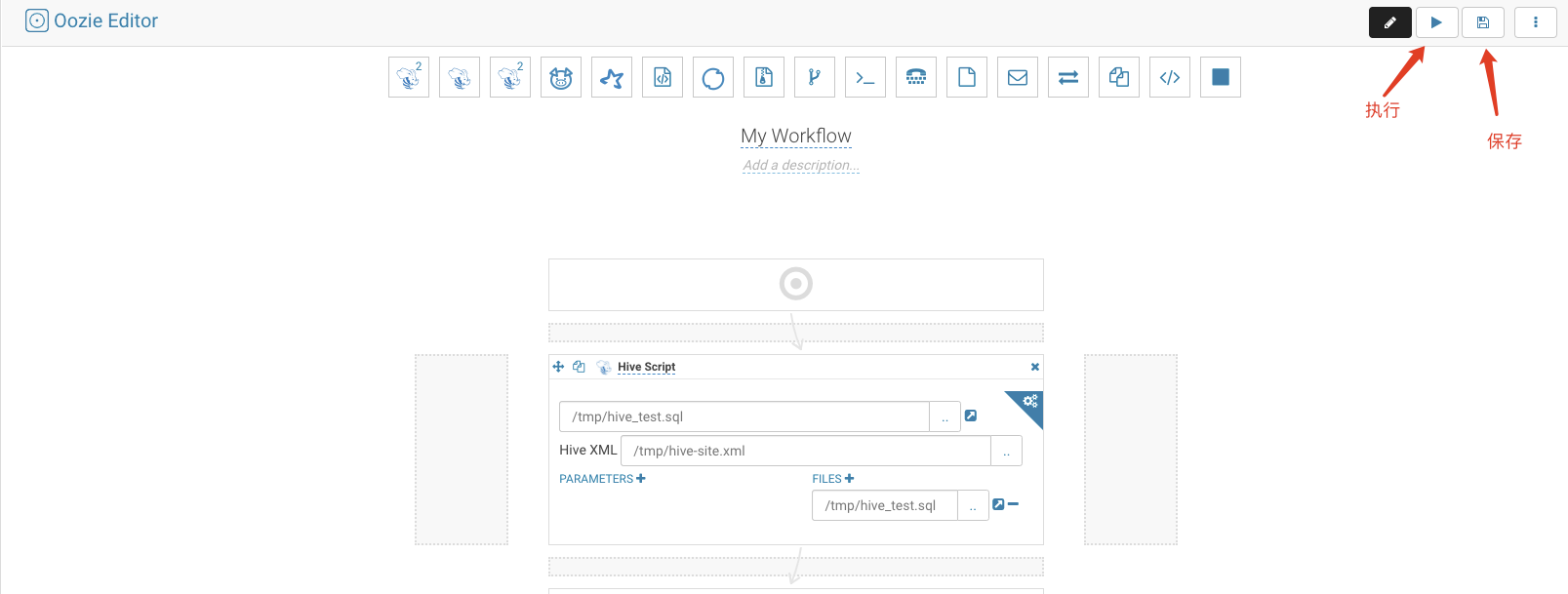Click the pencil edit mode button
Image resolution: width=1568 pixels, height=594 pixels.
[1390, 22]
